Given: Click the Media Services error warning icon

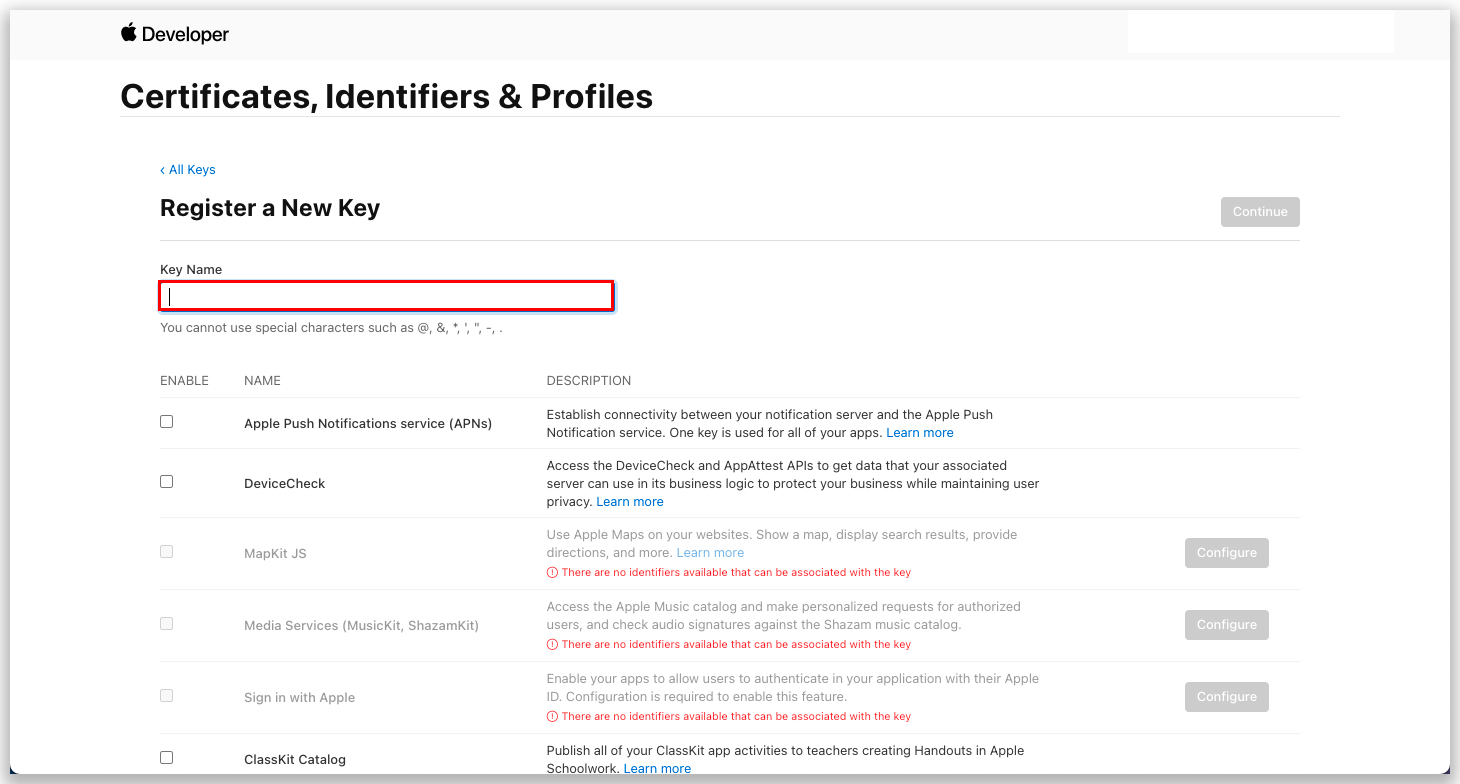Looking at the screenshot, I should click(552, 645).
